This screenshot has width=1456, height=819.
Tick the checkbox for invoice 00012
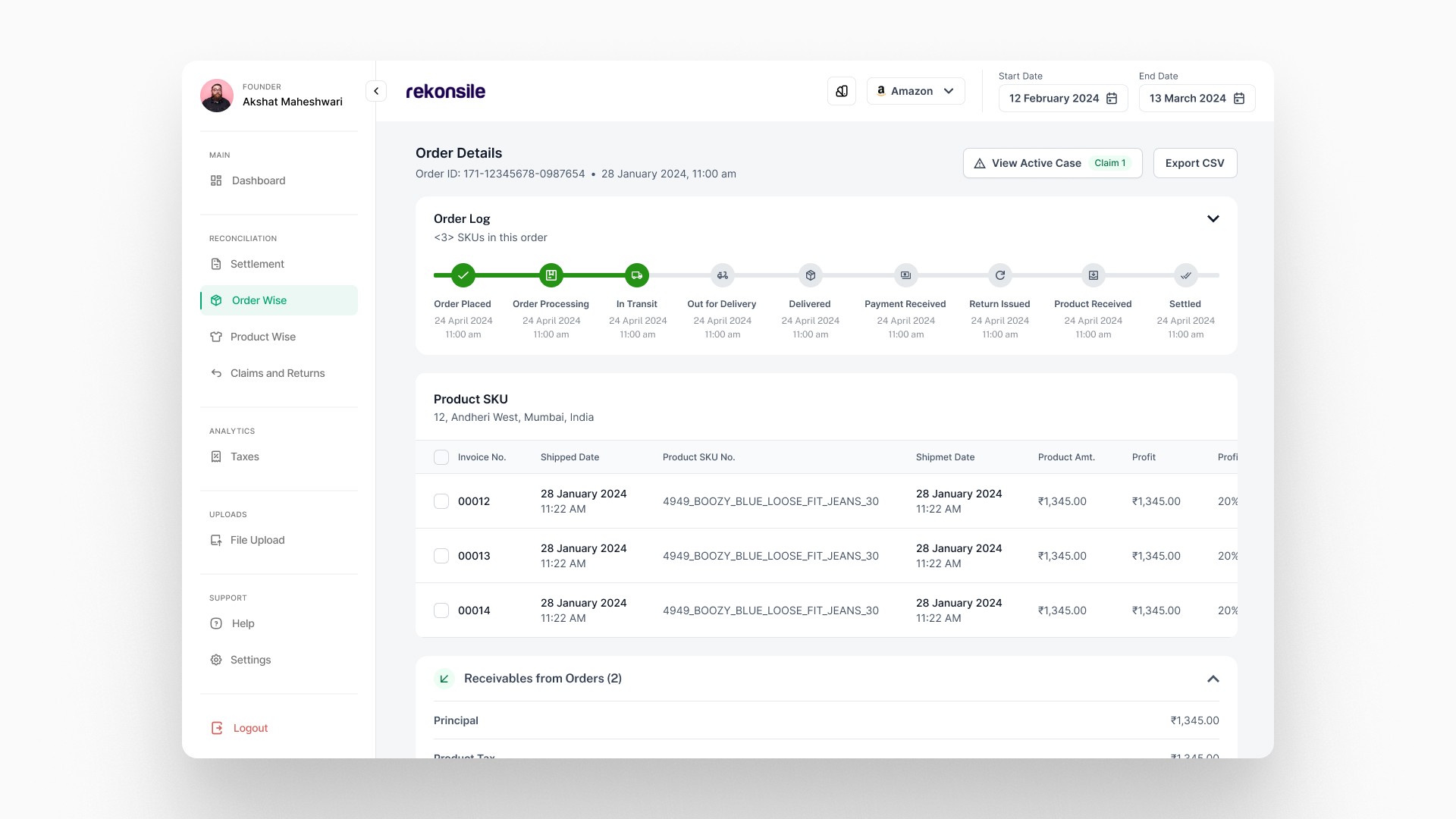coord(441,501)
